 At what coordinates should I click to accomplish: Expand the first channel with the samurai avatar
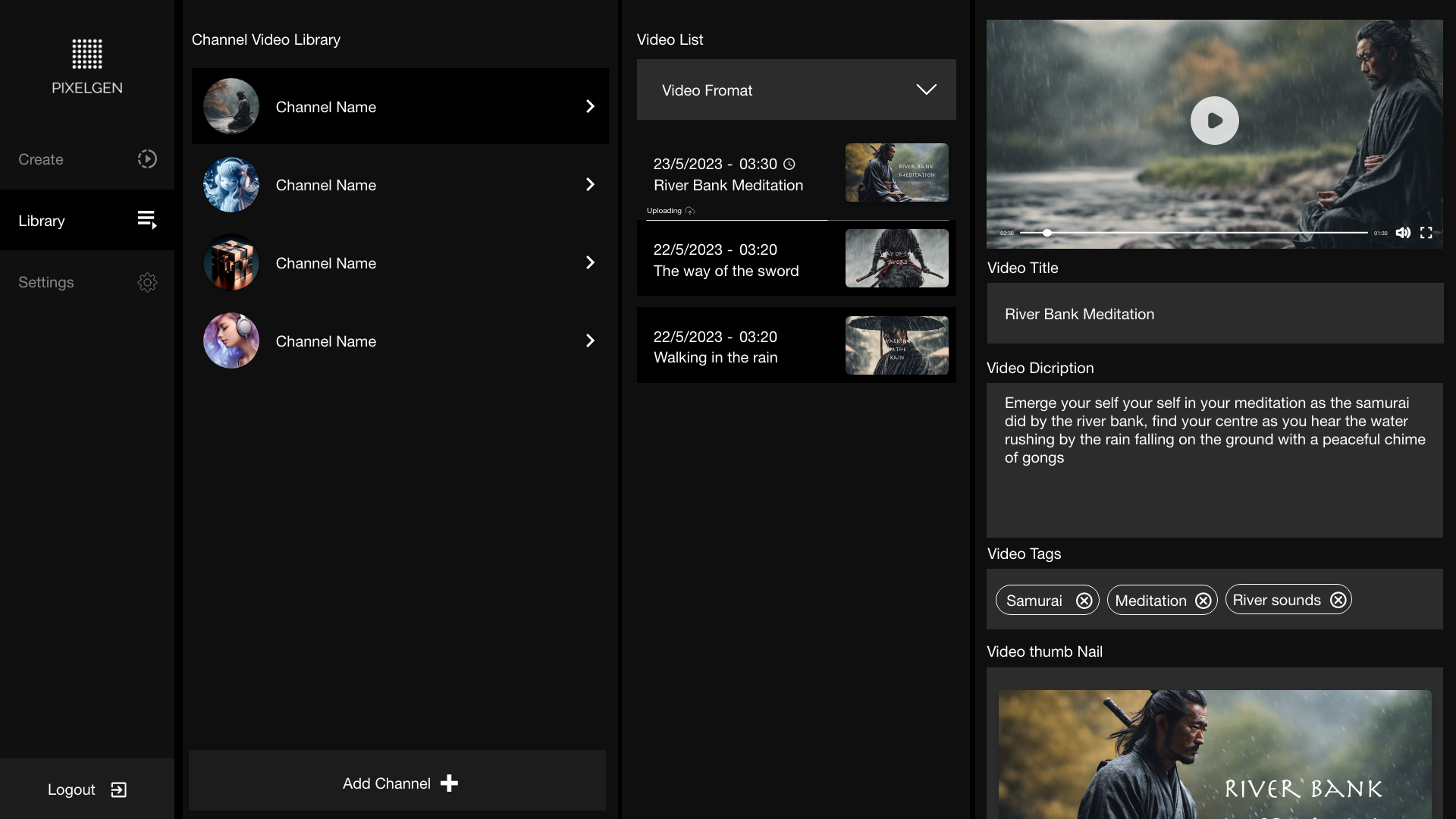coord(590,106)
